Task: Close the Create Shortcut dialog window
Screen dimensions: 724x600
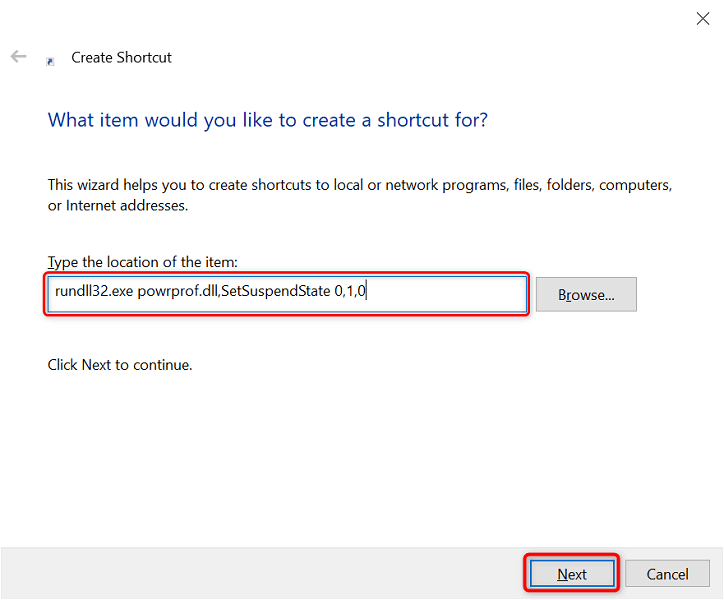Action: coord(702,17)
